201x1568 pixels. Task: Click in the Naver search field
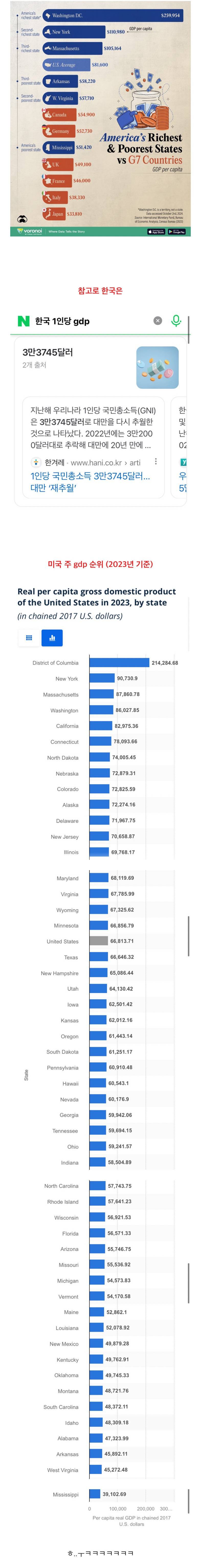click(x=91, y=321)
